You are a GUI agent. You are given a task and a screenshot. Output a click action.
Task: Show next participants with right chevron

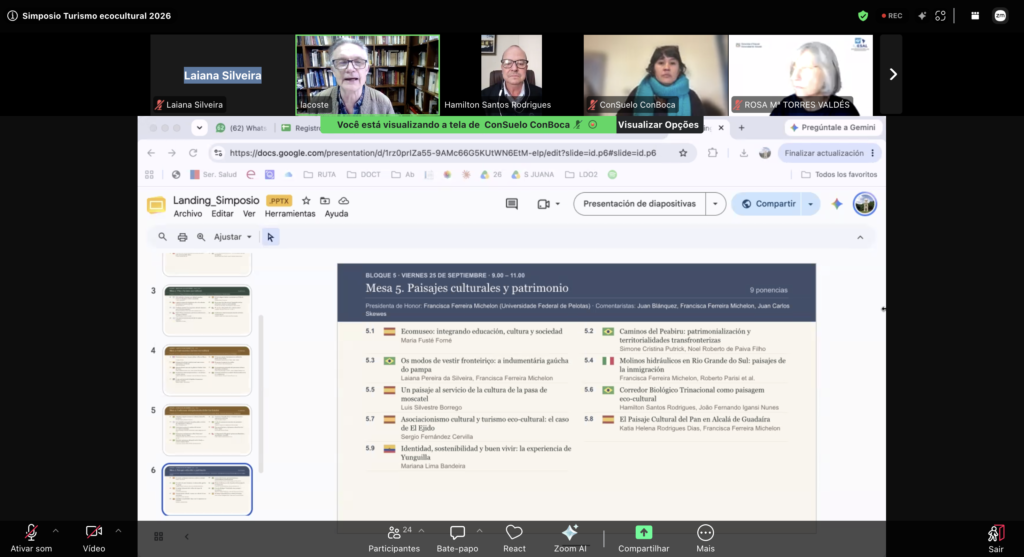(x=893, y=74)
